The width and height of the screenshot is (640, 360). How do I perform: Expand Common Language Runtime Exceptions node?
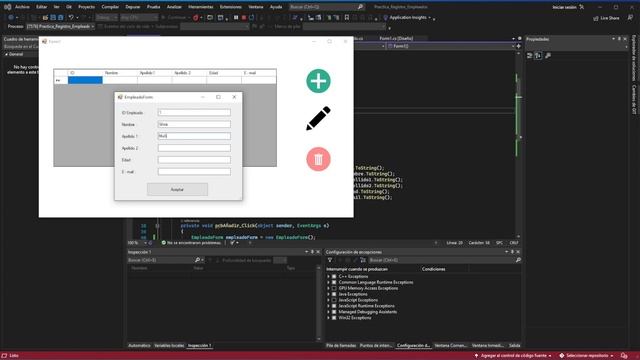(328, 282)
